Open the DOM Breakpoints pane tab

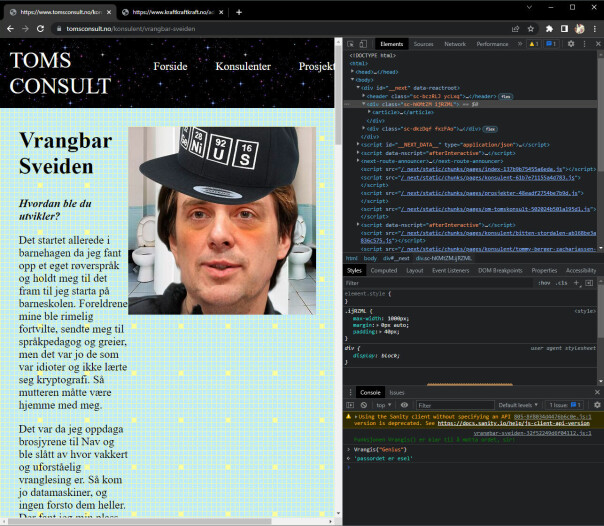[x=500, y=270]
